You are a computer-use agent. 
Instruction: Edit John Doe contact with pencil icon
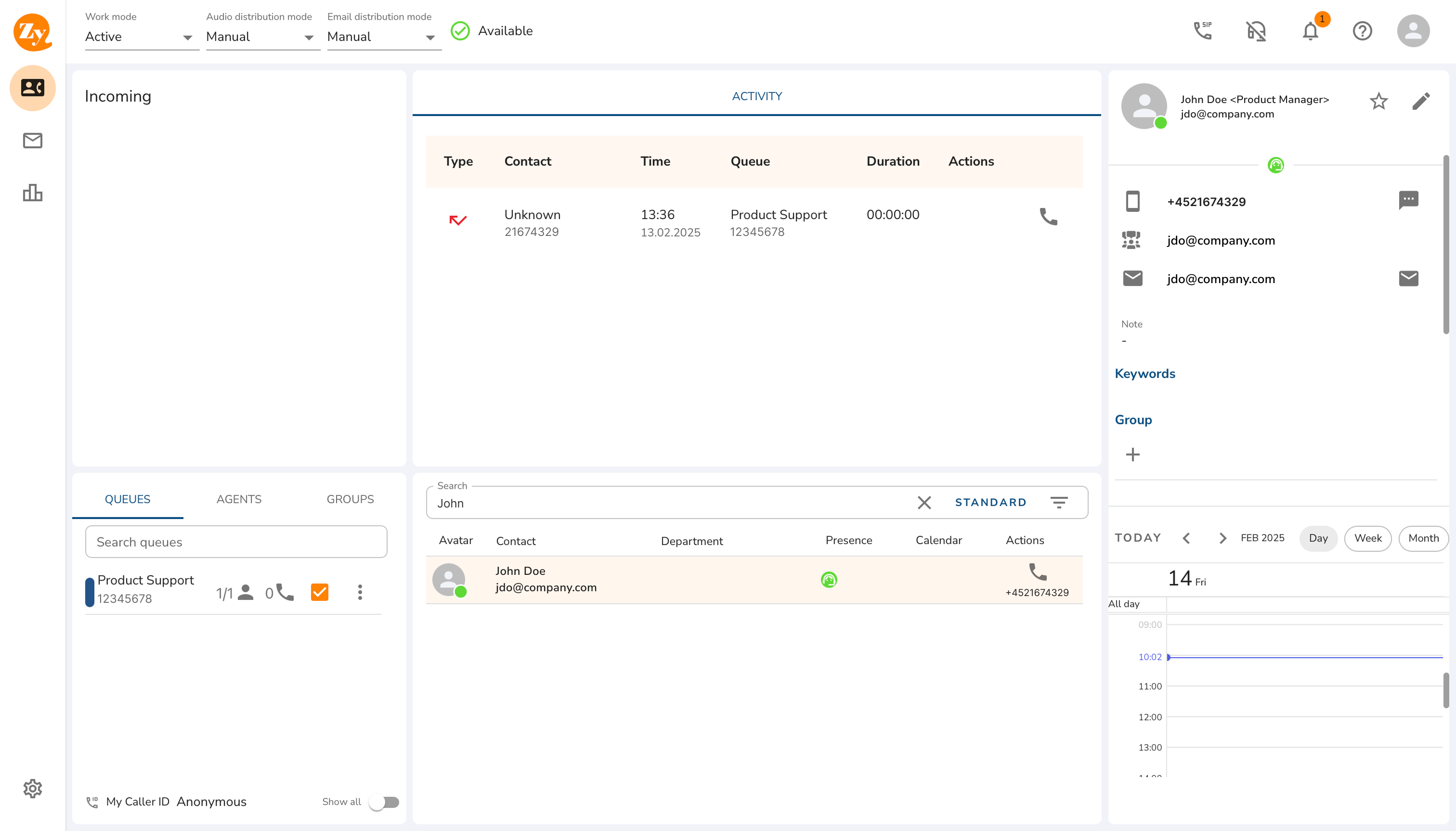(x=1421, y=101)
